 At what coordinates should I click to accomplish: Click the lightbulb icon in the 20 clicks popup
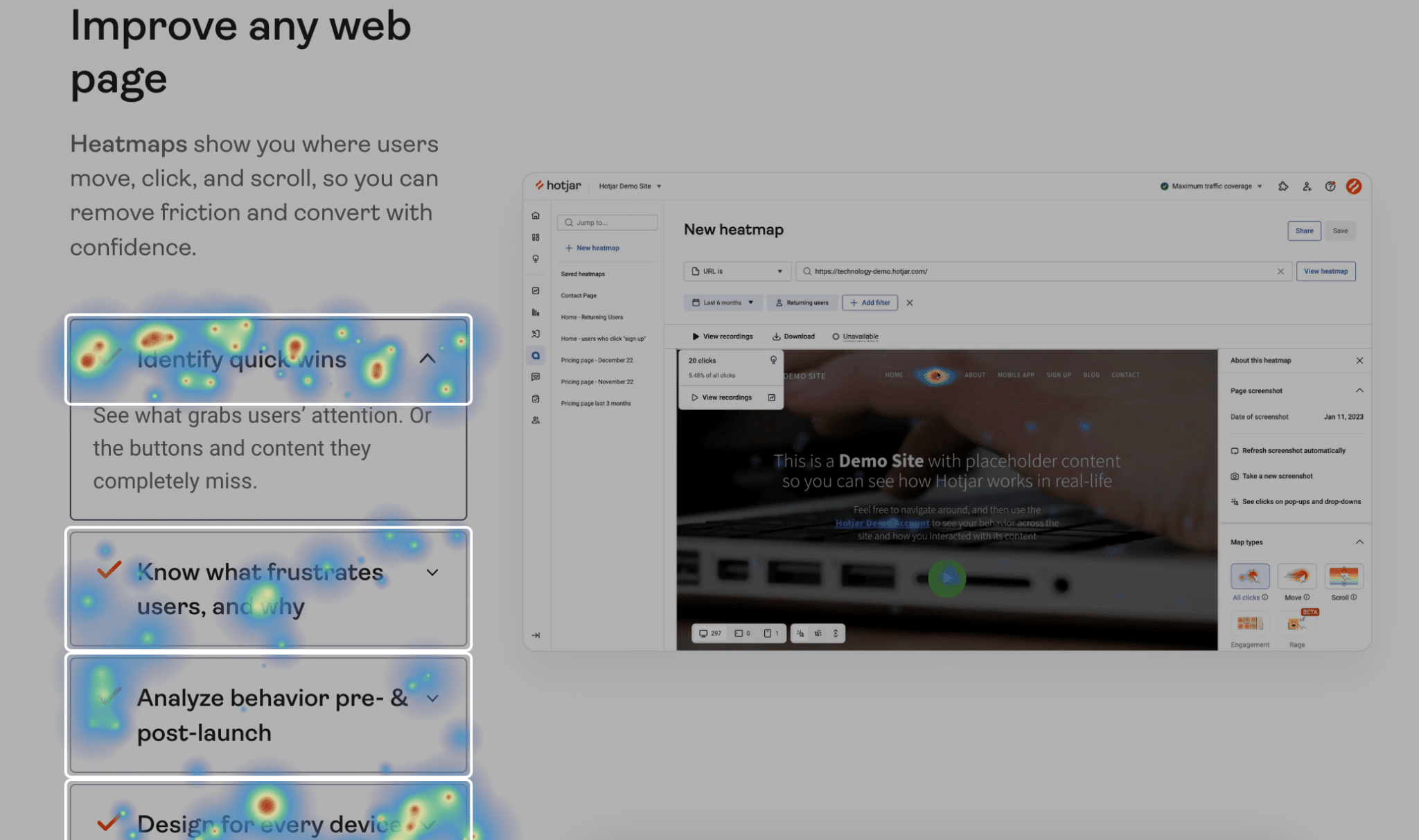coord(773,360)
